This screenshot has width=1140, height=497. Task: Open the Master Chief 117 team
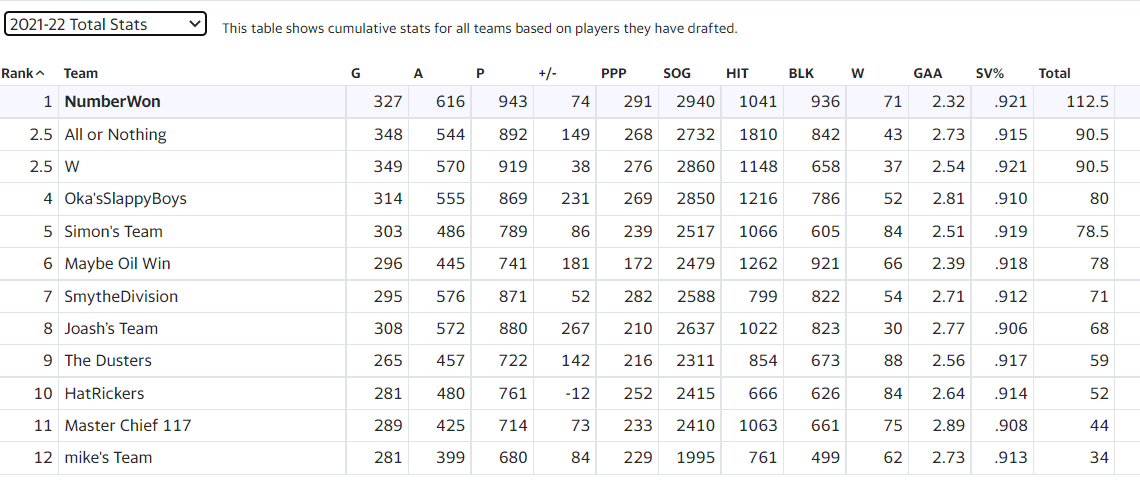tap(128, 426)
